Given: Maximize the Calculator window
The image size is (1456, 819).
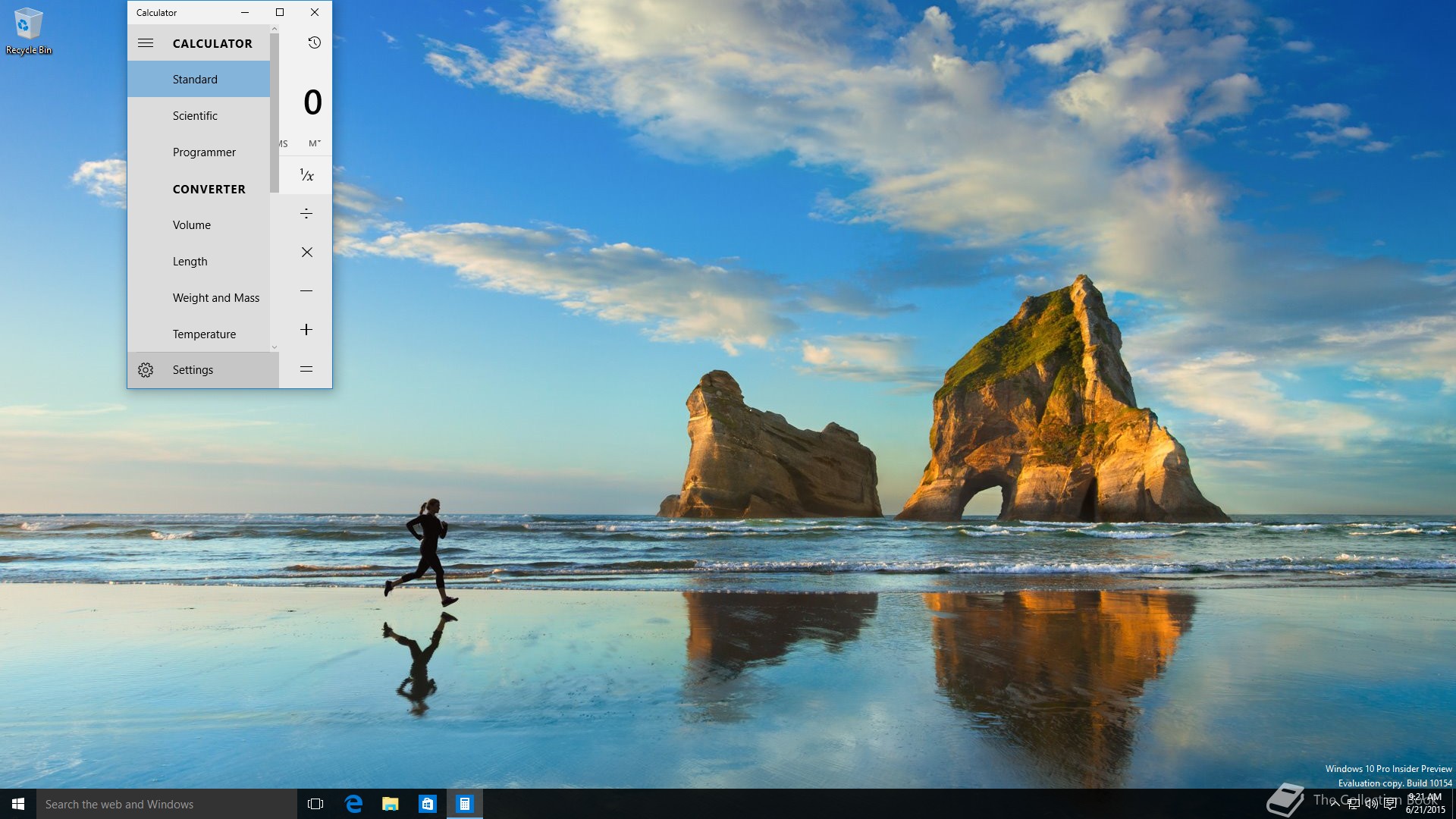Looking at the screenshot, I should point(280,12).
